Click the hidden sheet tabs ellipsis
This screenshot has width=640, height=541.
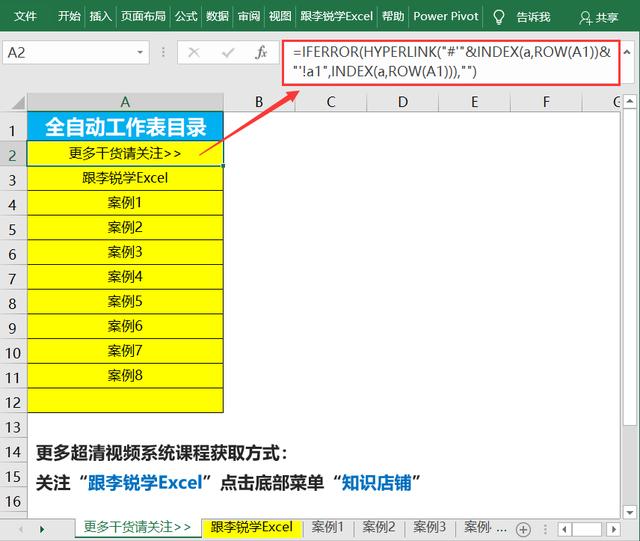(502, 529)
